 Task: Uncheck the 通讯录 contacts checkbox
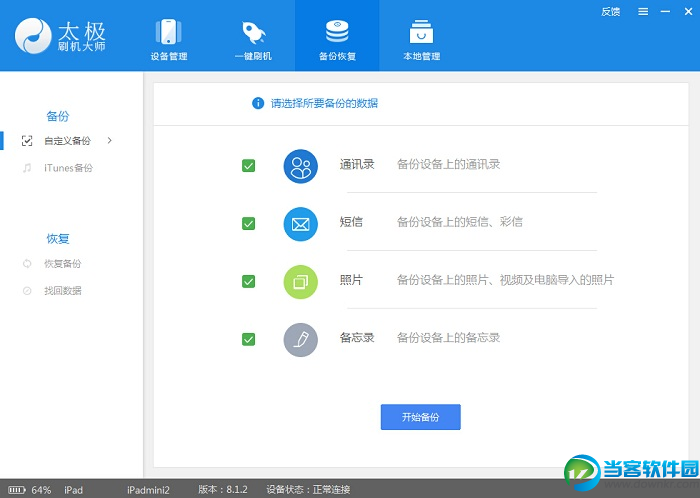[248, 166]
